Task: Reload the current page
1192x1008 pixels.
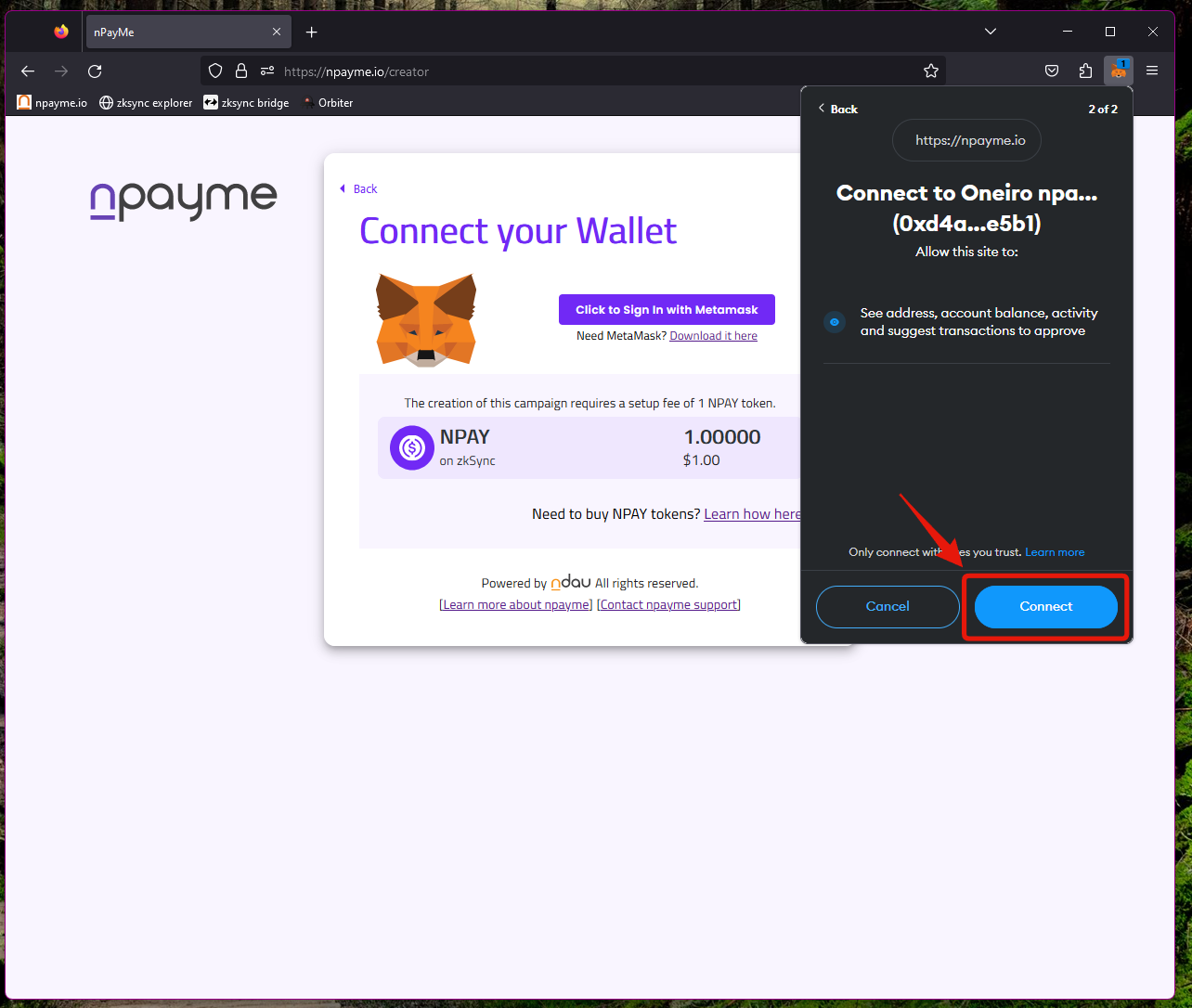Action: tap(95, 71)
